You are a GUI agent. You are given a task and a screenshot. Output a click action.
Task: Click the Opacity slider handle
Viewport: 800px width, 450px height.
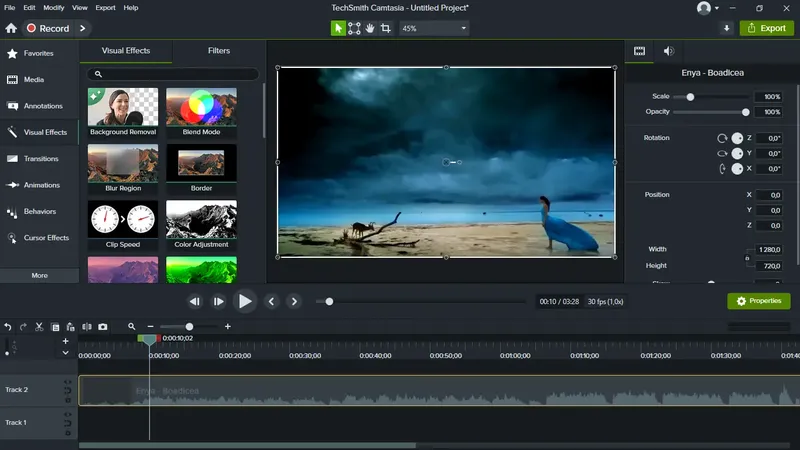click(x=745, y=112)
